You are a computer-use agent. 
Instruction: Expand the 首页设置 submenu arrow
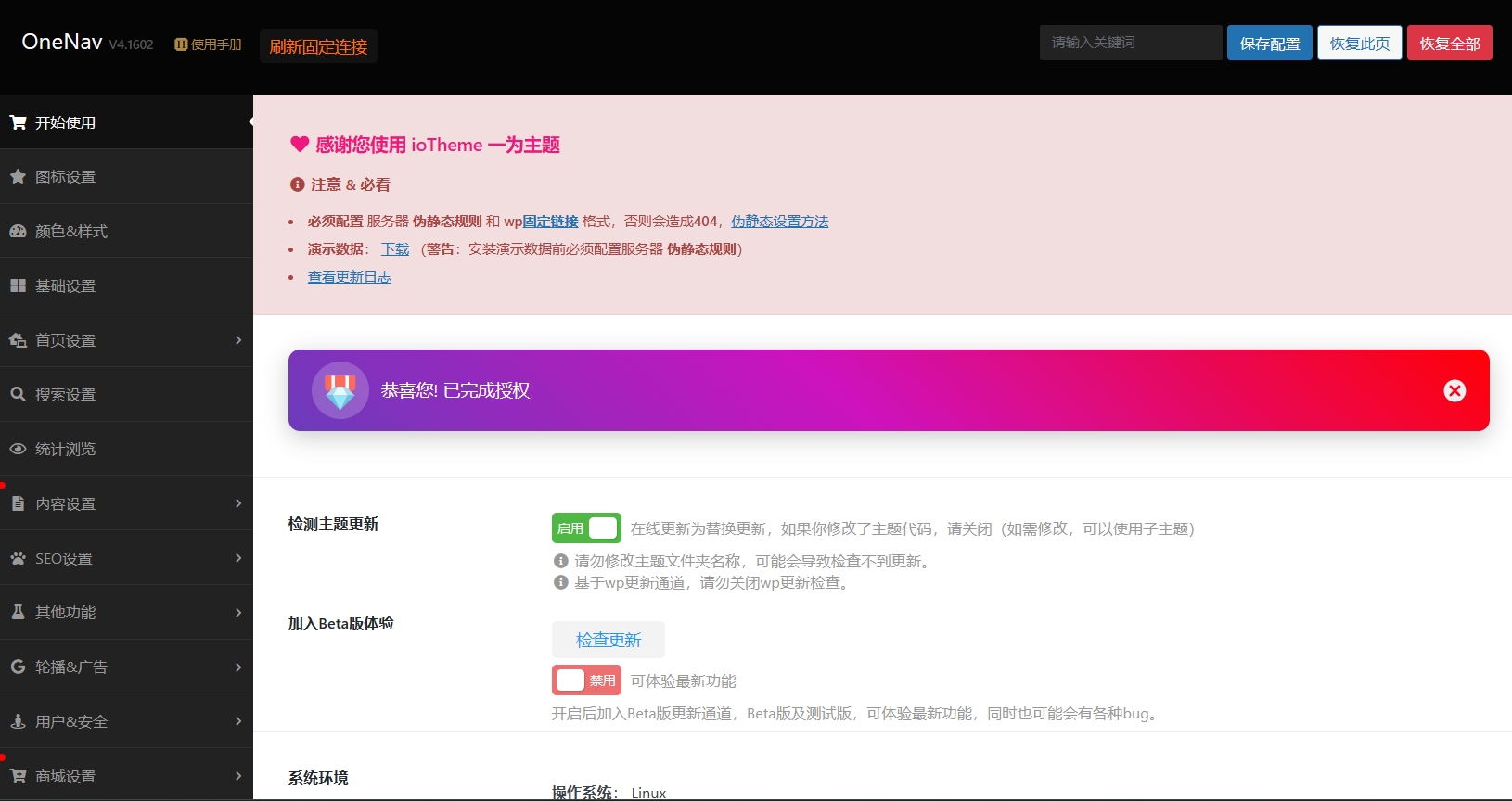click(x=238, y=340)
